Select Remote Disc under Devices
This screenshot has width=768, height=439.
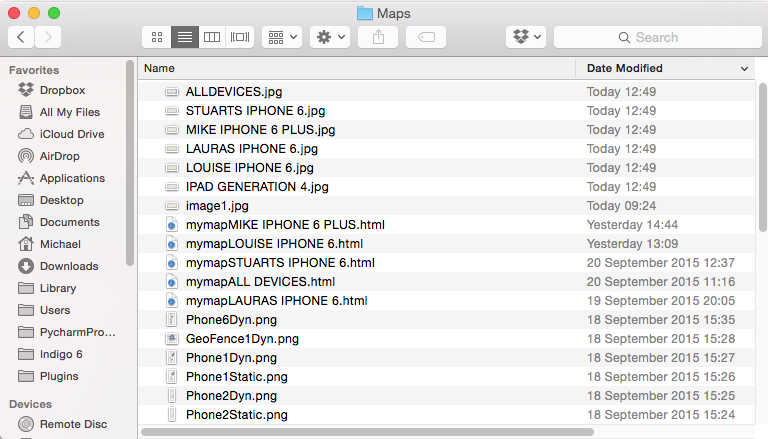click(x=73, y=424)
